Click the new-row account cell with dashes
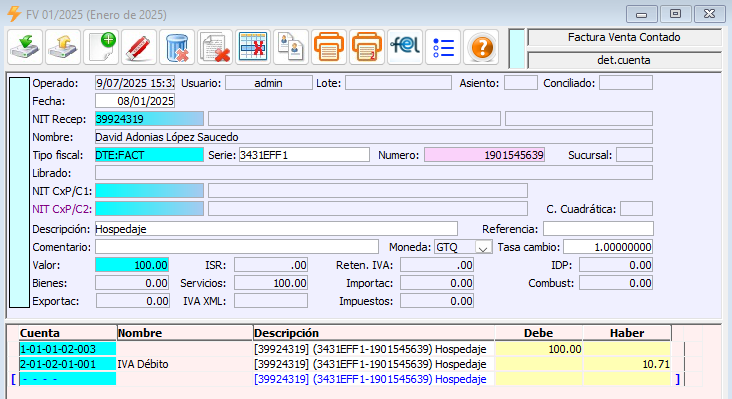The height and width of the screenshot is (399, 732). [68, 379]
